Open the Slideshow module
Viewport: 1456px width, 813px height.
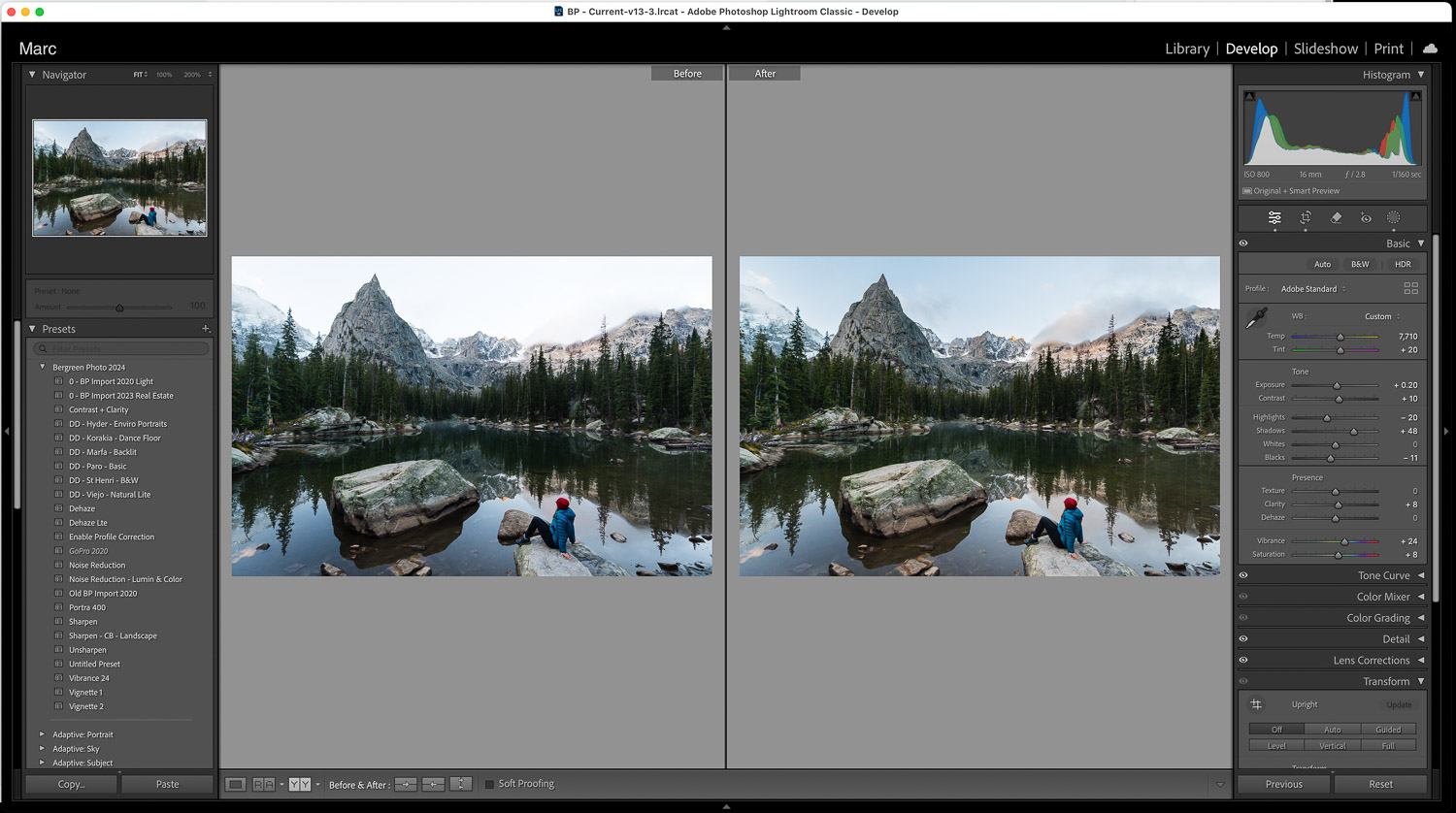click(1325, 49)
